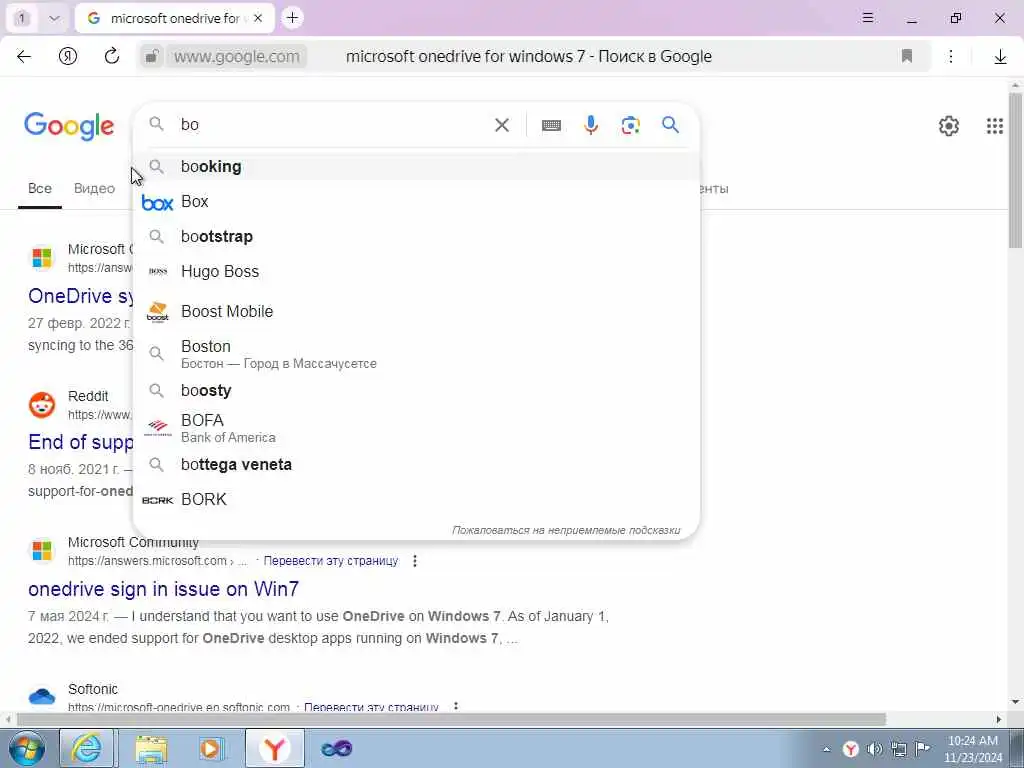Screen dimensions: 1024x768
Task: Open the browser hamburger menu
Action: pyautogui.click(x=867, y=18)
